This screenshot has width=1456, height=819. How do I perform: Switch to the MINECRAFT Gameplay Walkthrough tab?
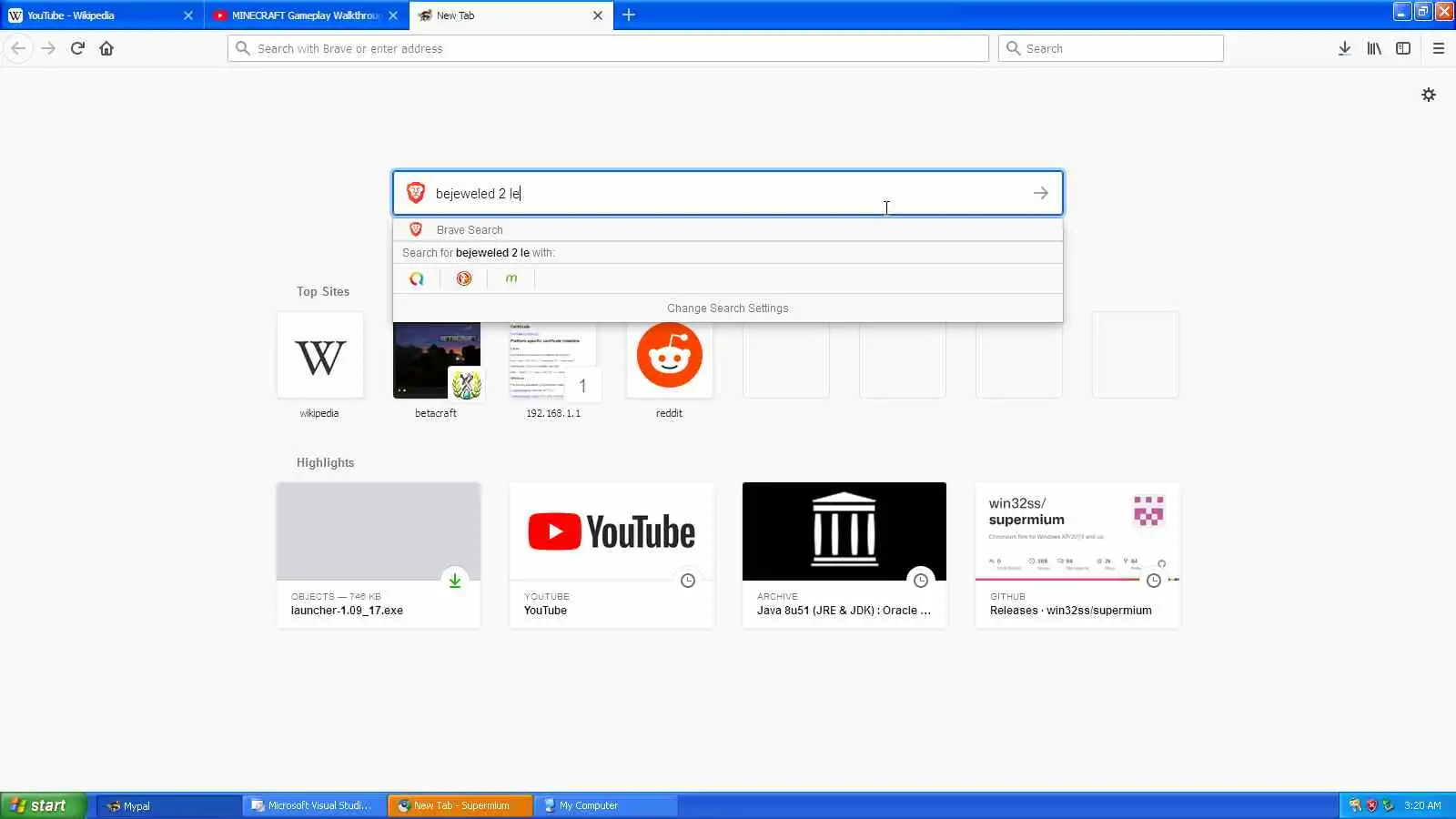click(x=306, y=15)
